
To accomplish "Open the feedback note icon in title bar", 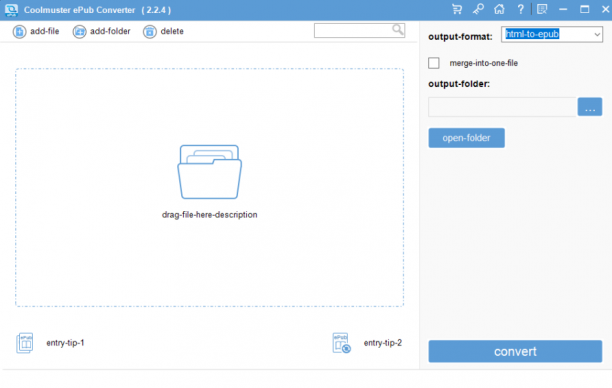I will [542, 9].
